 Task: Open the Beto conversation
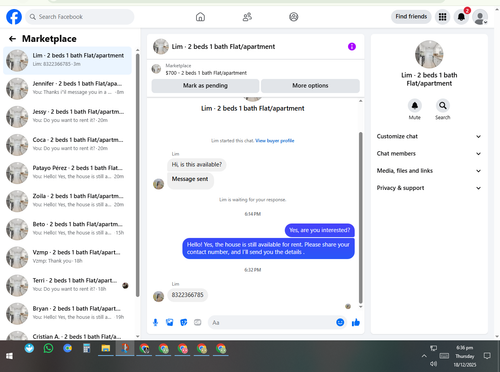[x=67, y=229]
